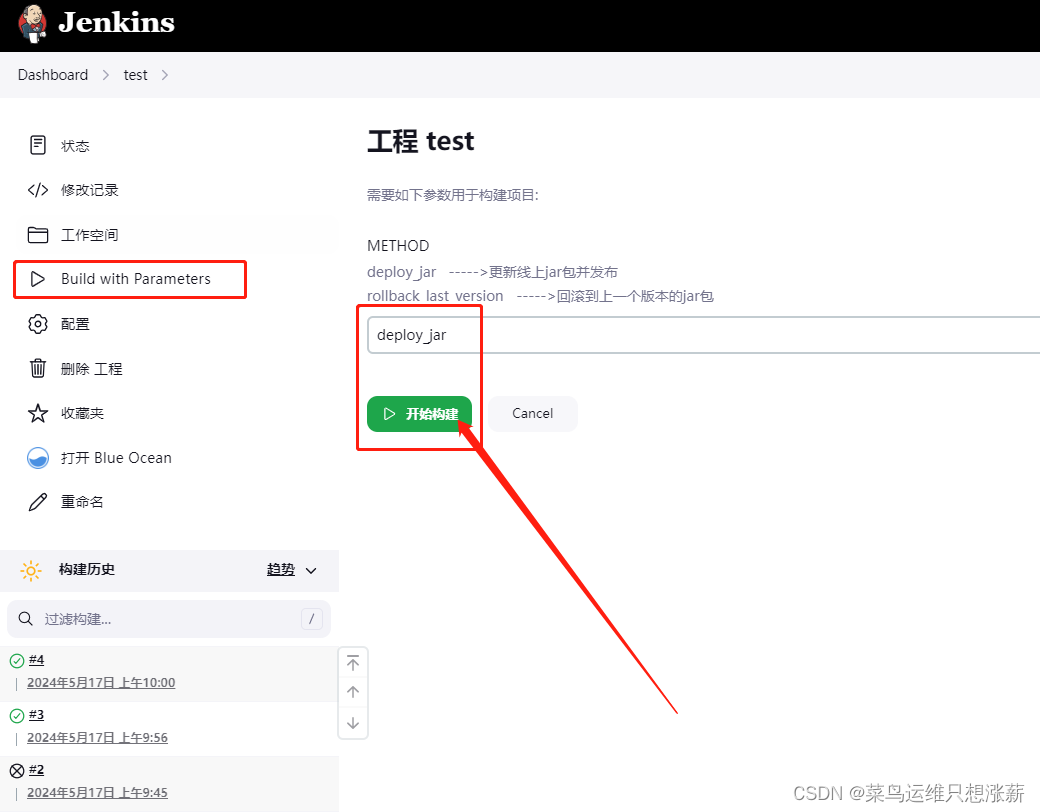
Task: Click the sun build status icon
Action: click(x=31, y=571)
